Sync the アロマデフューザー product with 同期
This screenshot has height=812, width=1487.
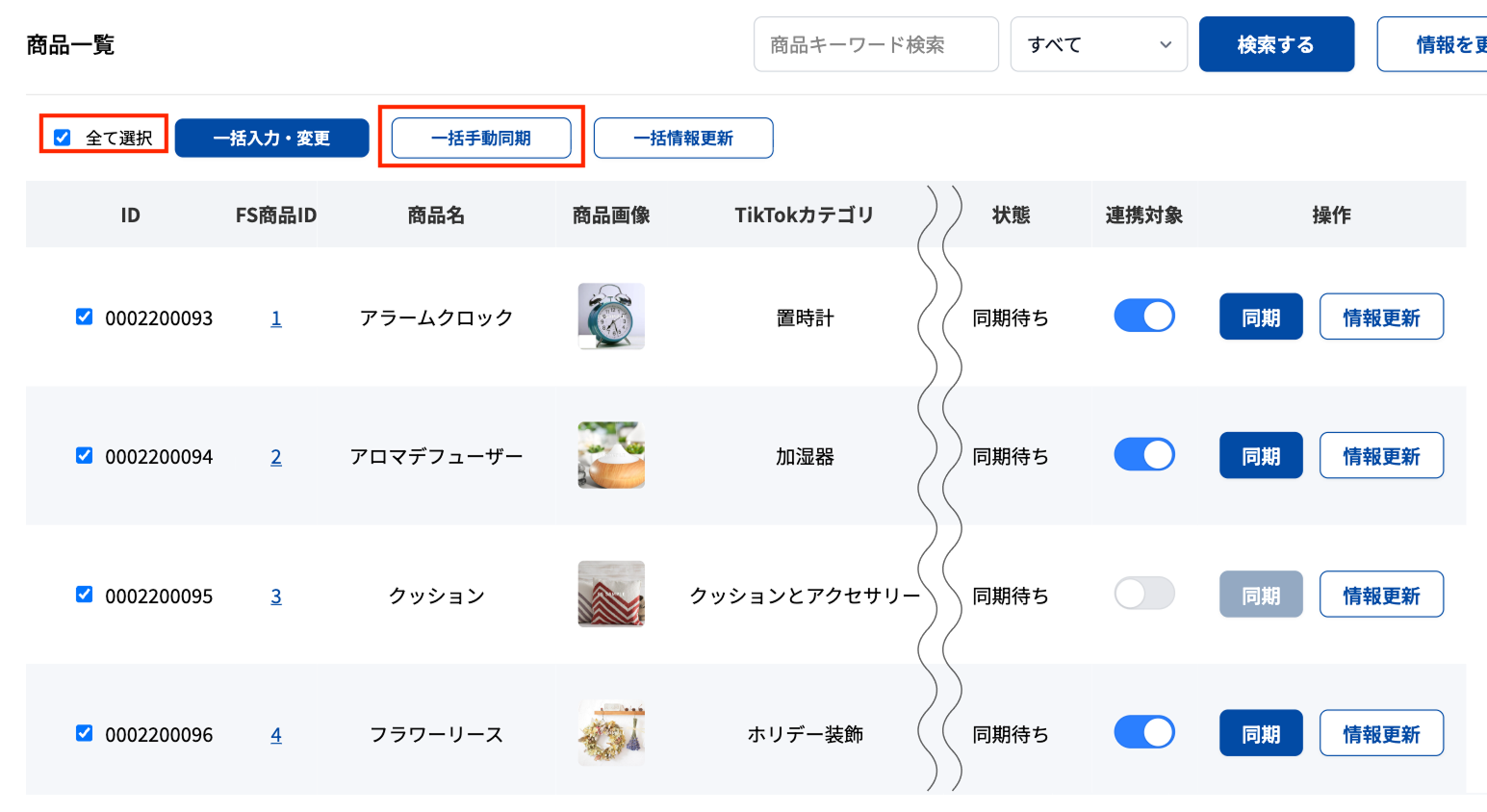click(x=1261, y=454)
